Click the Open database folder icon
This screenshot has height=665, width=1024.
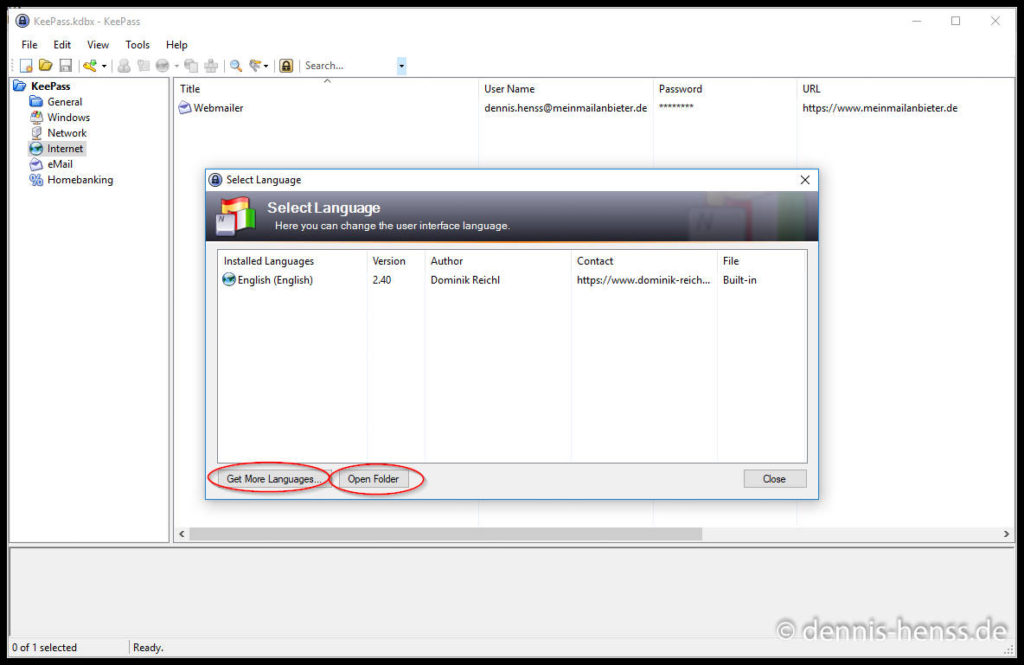[x=46, y=65]
